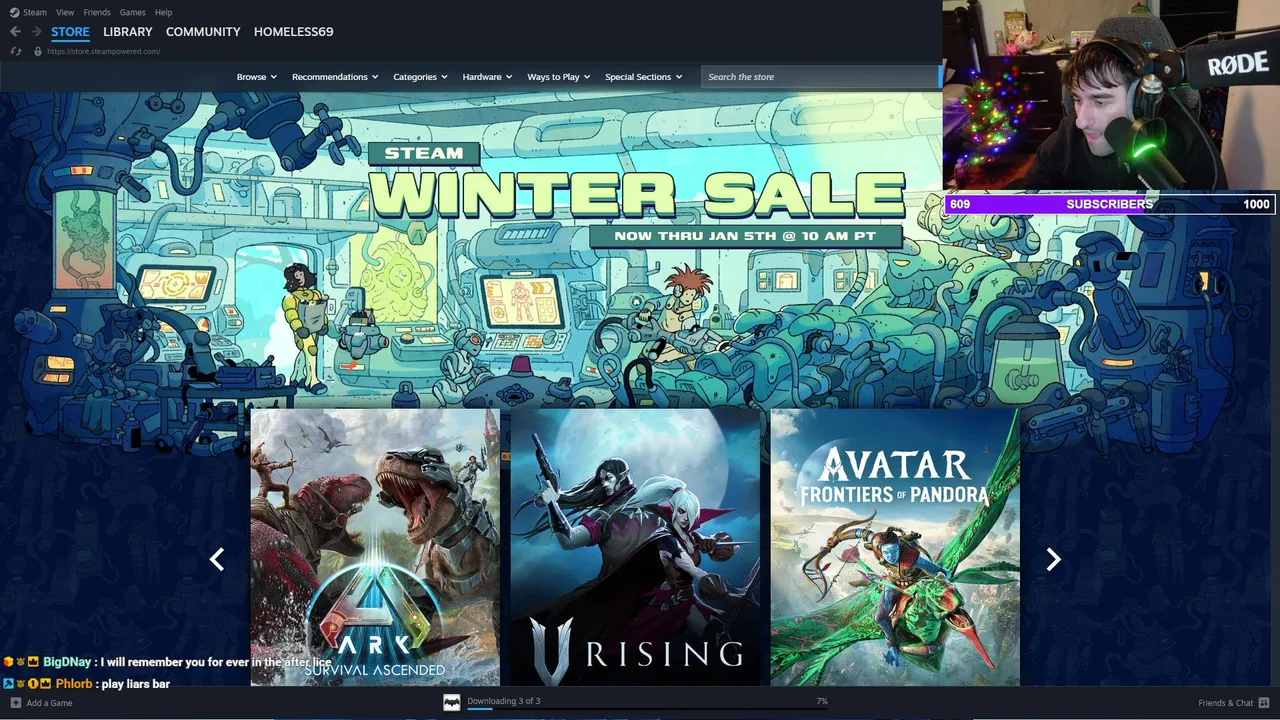The width and height of the screenshot is (1280, 720).
Task: Switch to the COMMUNITY tab
Action: click(203, 32)
